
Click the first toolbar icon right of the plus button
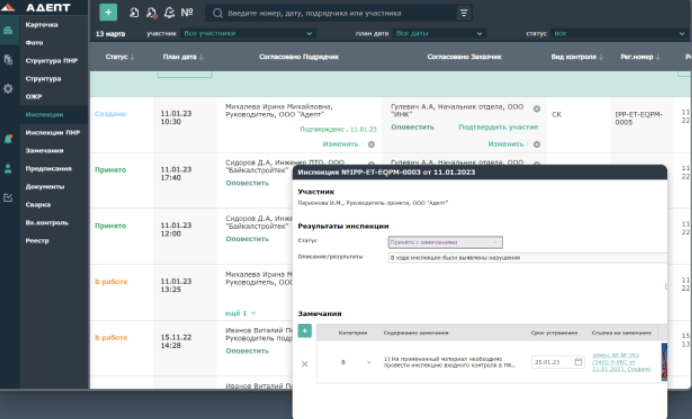pos(134,12)
